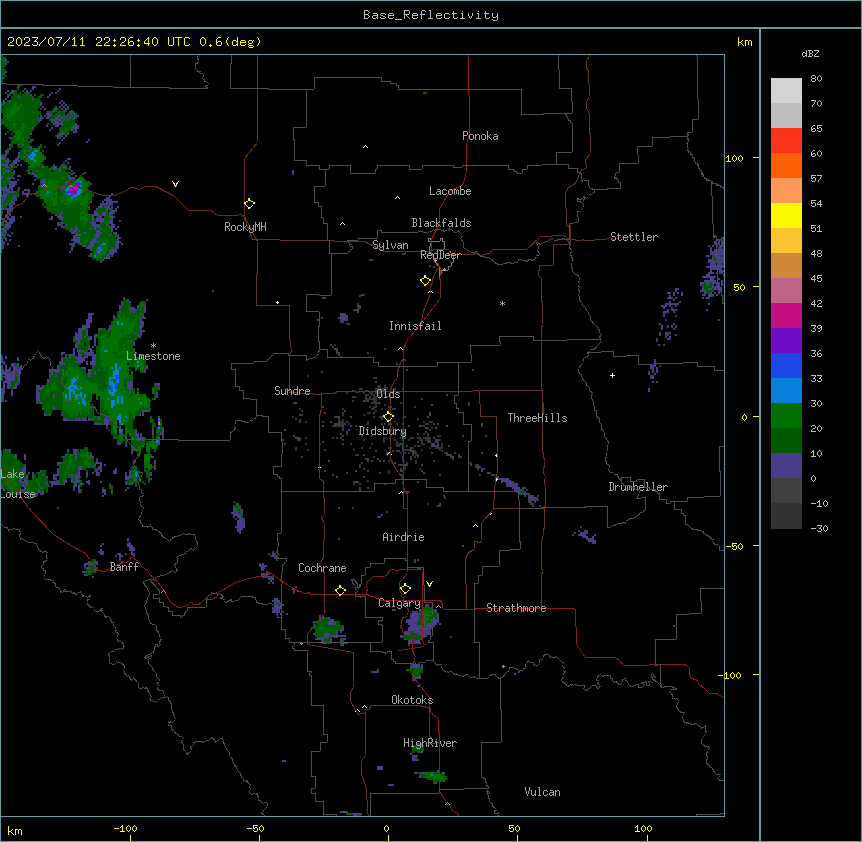Click the Didsbury label

(x=383, y=431)
